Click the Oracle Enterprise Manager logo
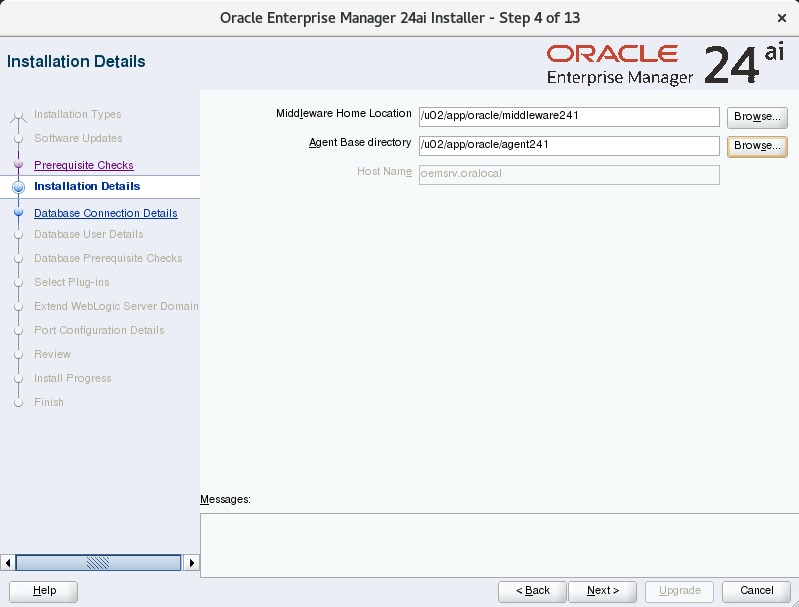 click(665, 64)
